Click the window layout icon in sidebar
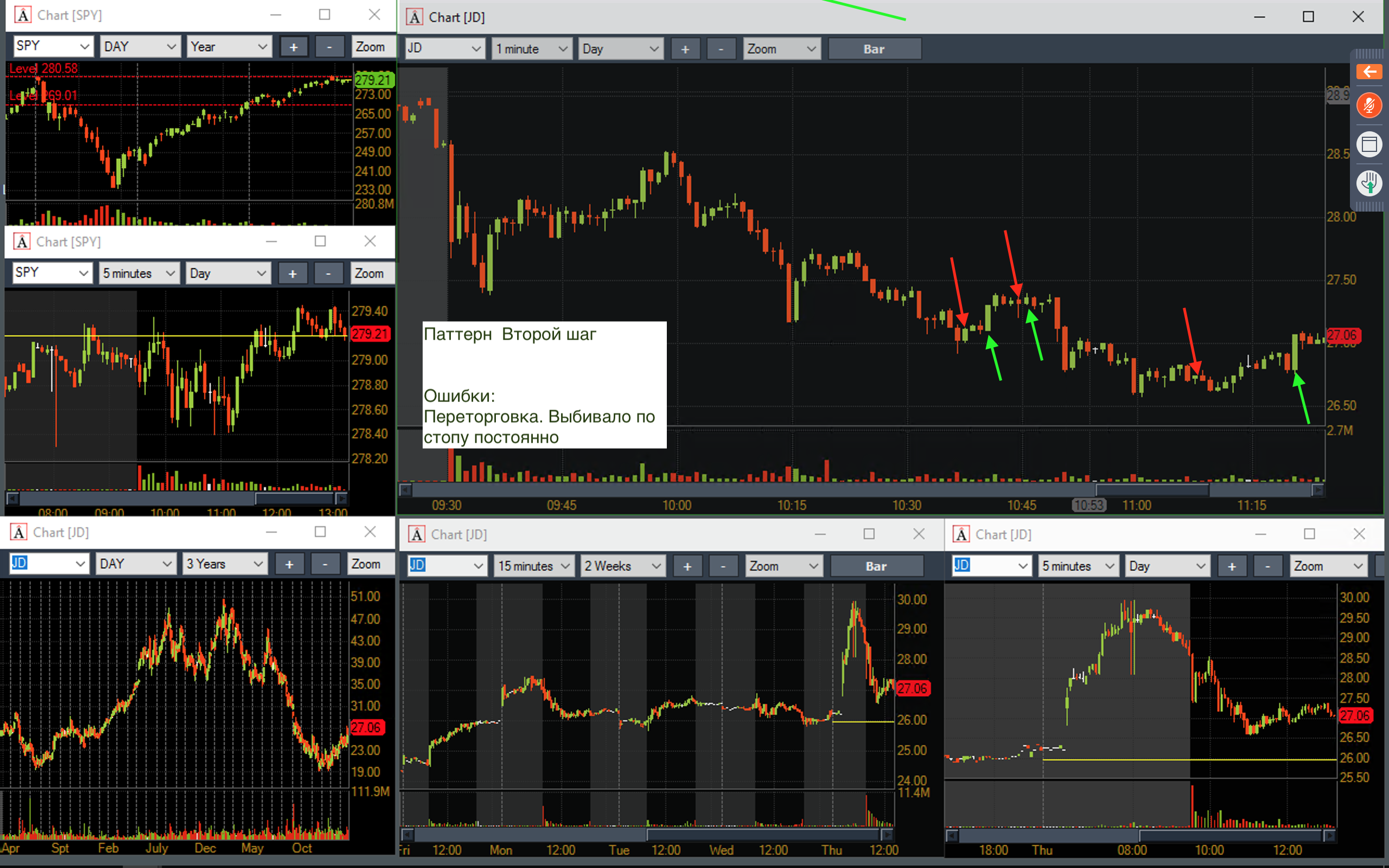 (1369, 144)
